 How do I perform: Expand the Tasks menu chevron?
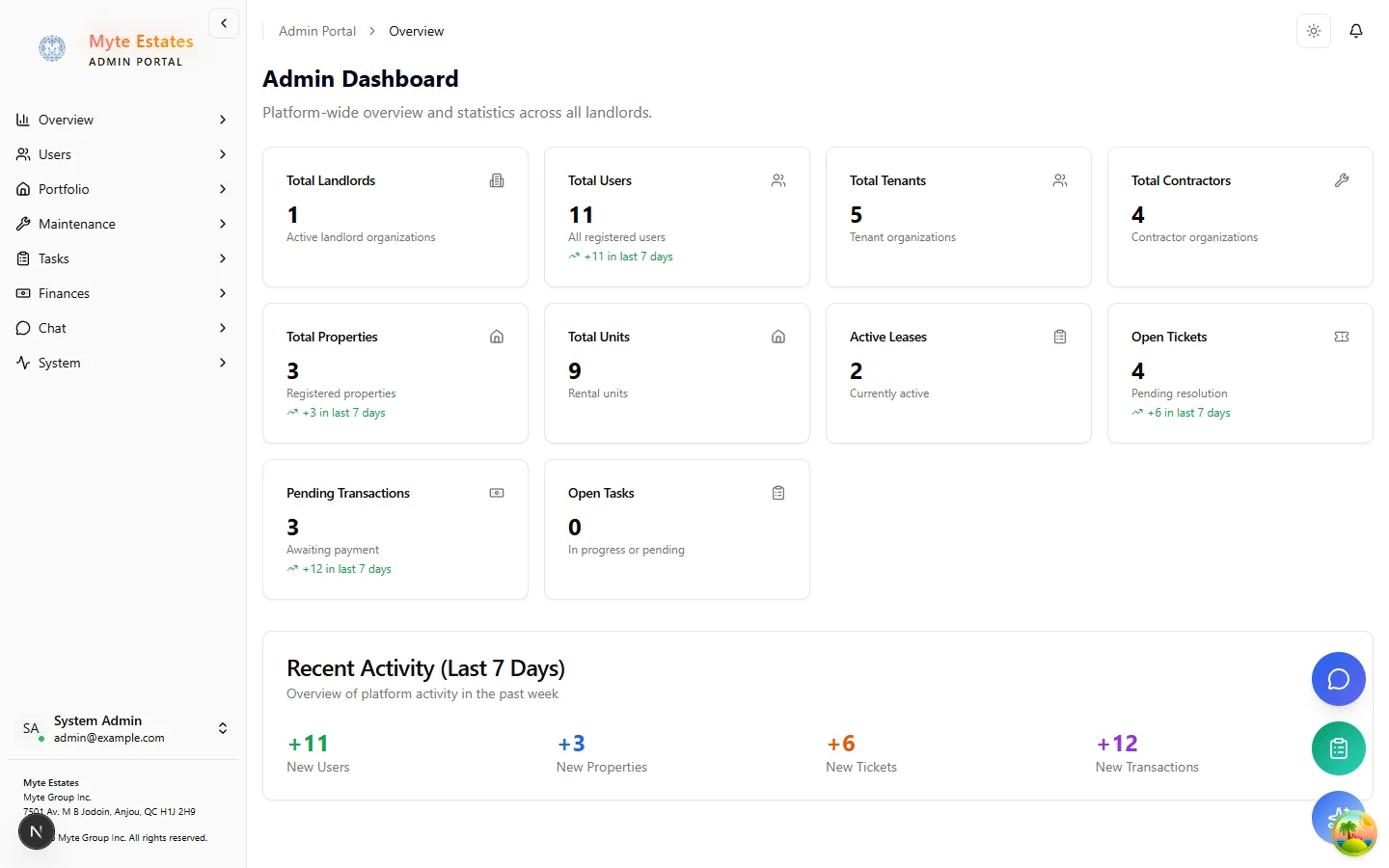click(x=223, y=258)
